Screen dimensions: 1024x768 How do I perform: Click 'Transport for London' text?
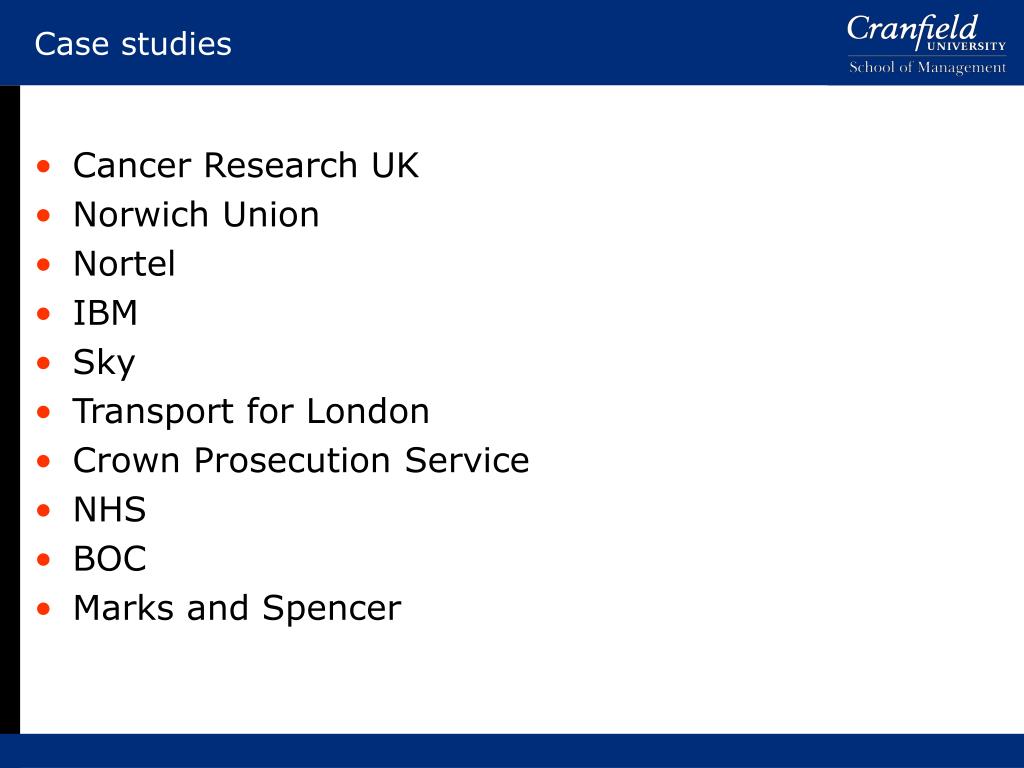(x=251, y=411)
